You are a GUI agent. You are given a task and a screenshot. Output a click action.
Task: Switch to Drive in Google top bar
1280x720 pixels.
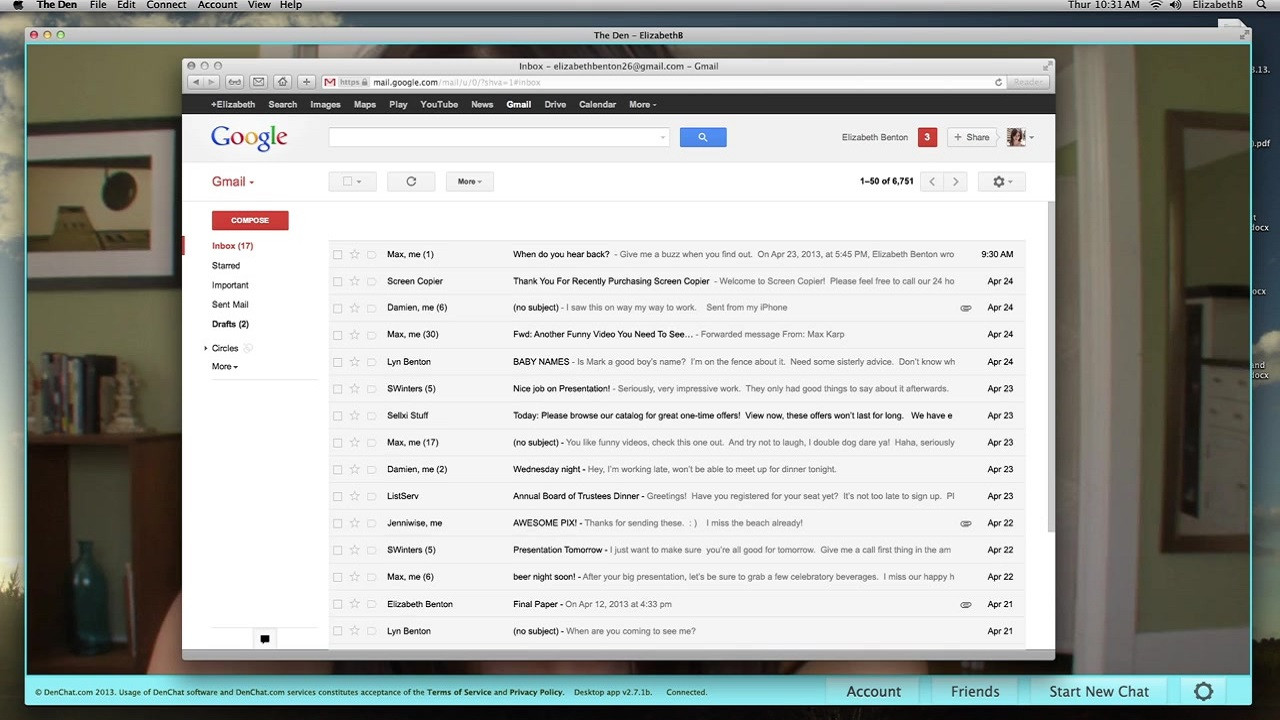[x=555, y=105]
